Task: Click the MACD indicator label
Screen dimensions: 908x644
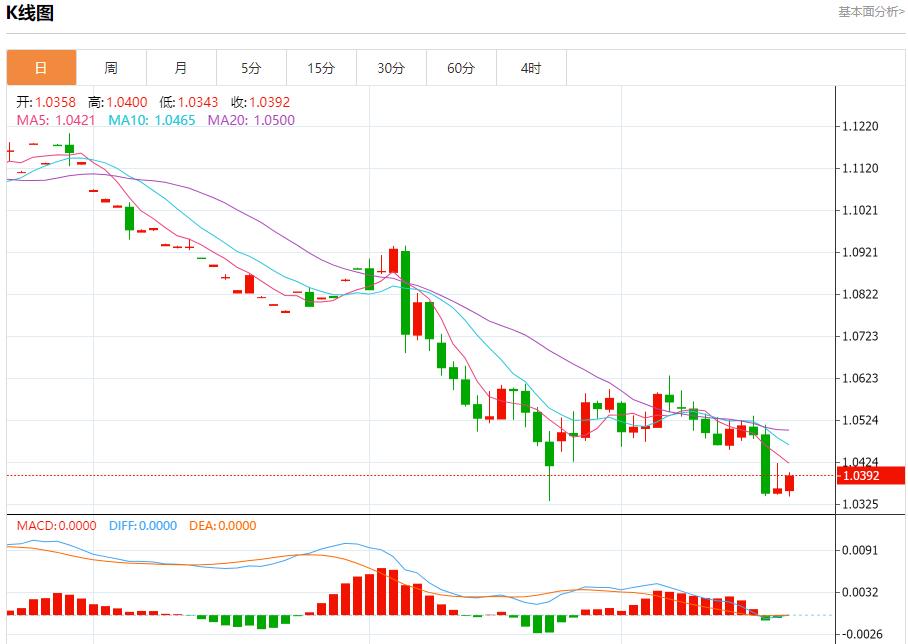Action: (56, 526)
